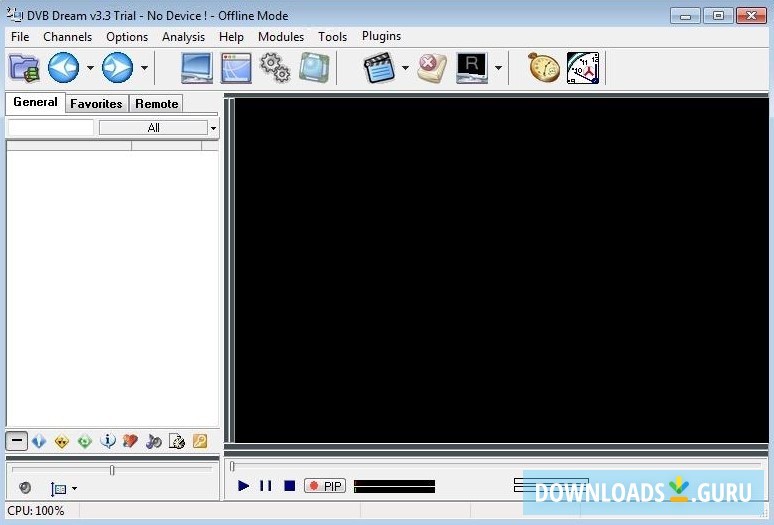Open the File menu
The height and width of the screenshot is (525, 774).
tap(20, 37)
